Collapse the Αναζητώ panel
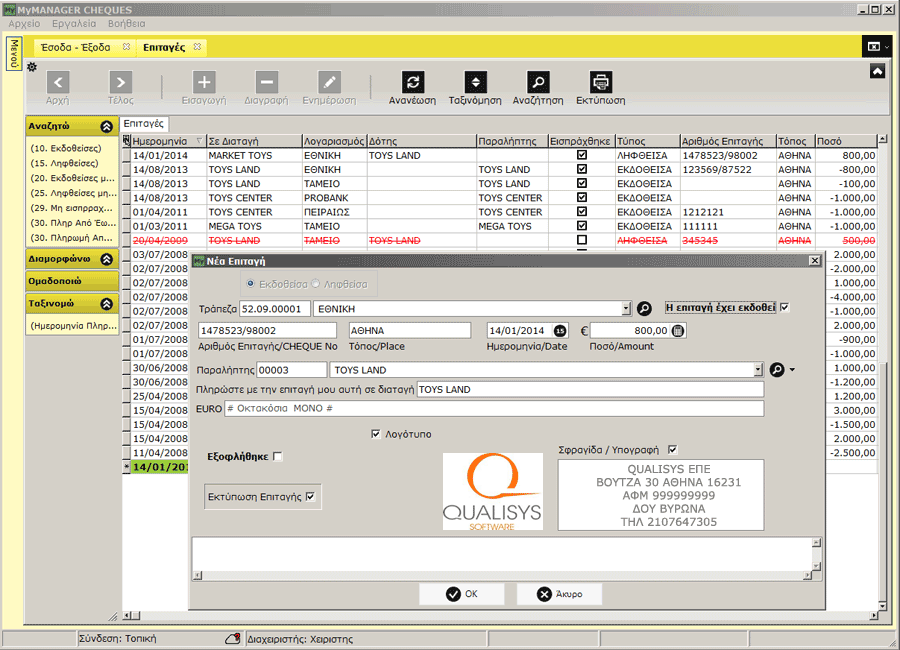This screenshot has width=900, height=650. [x=106, y=126]
